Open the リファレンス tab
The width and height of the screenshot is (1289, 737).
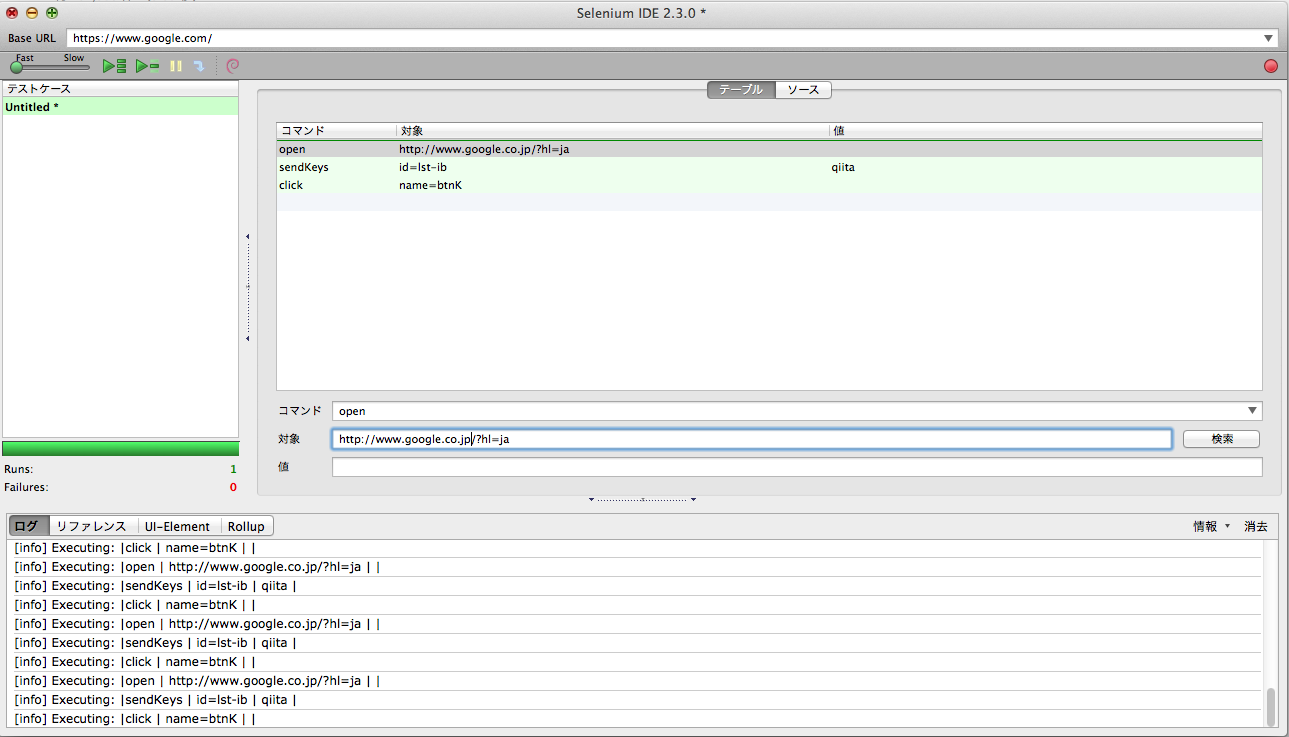(x=91, y=526)
